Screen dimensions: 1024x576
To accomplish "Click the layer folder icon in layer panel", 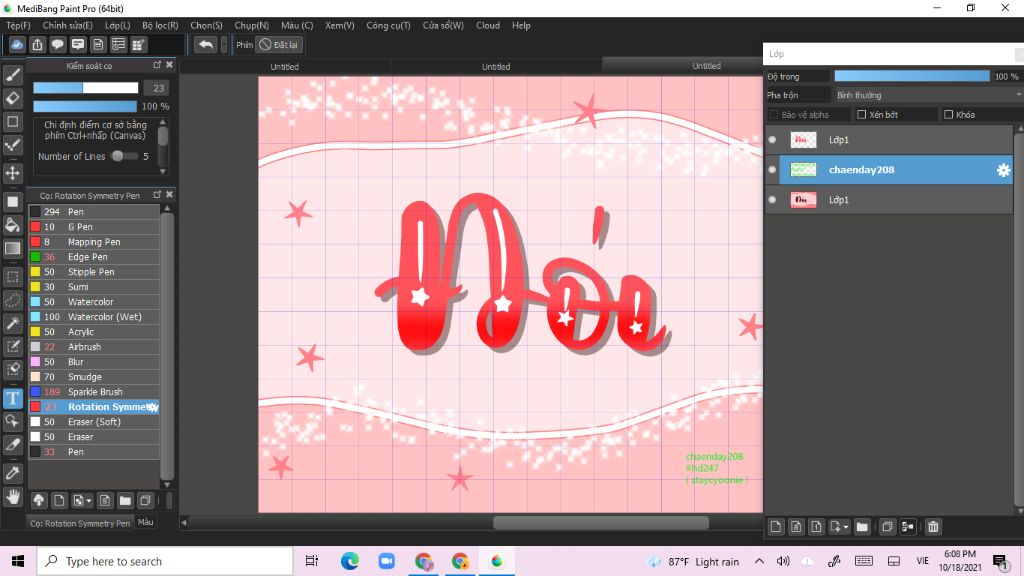I will (x=862, y=526).
